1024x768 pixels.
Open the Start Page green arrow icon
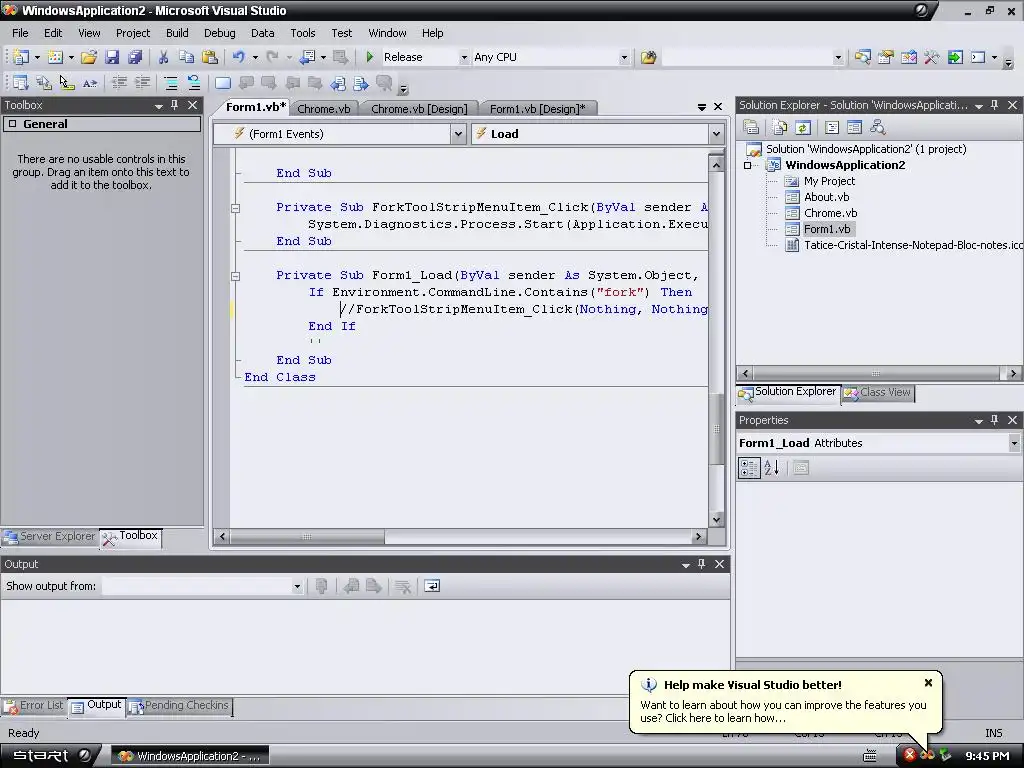(x=955, y=57)
